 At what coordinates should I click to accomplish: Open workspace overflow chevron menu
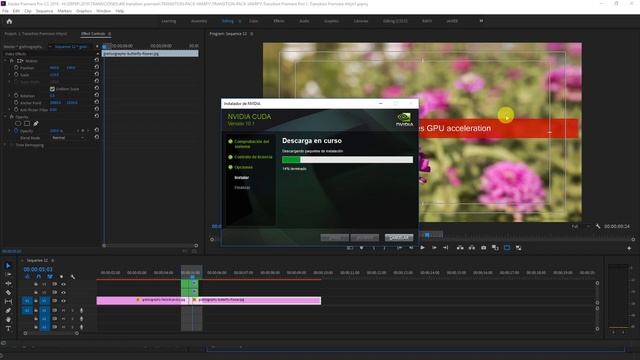pos(481,21)
